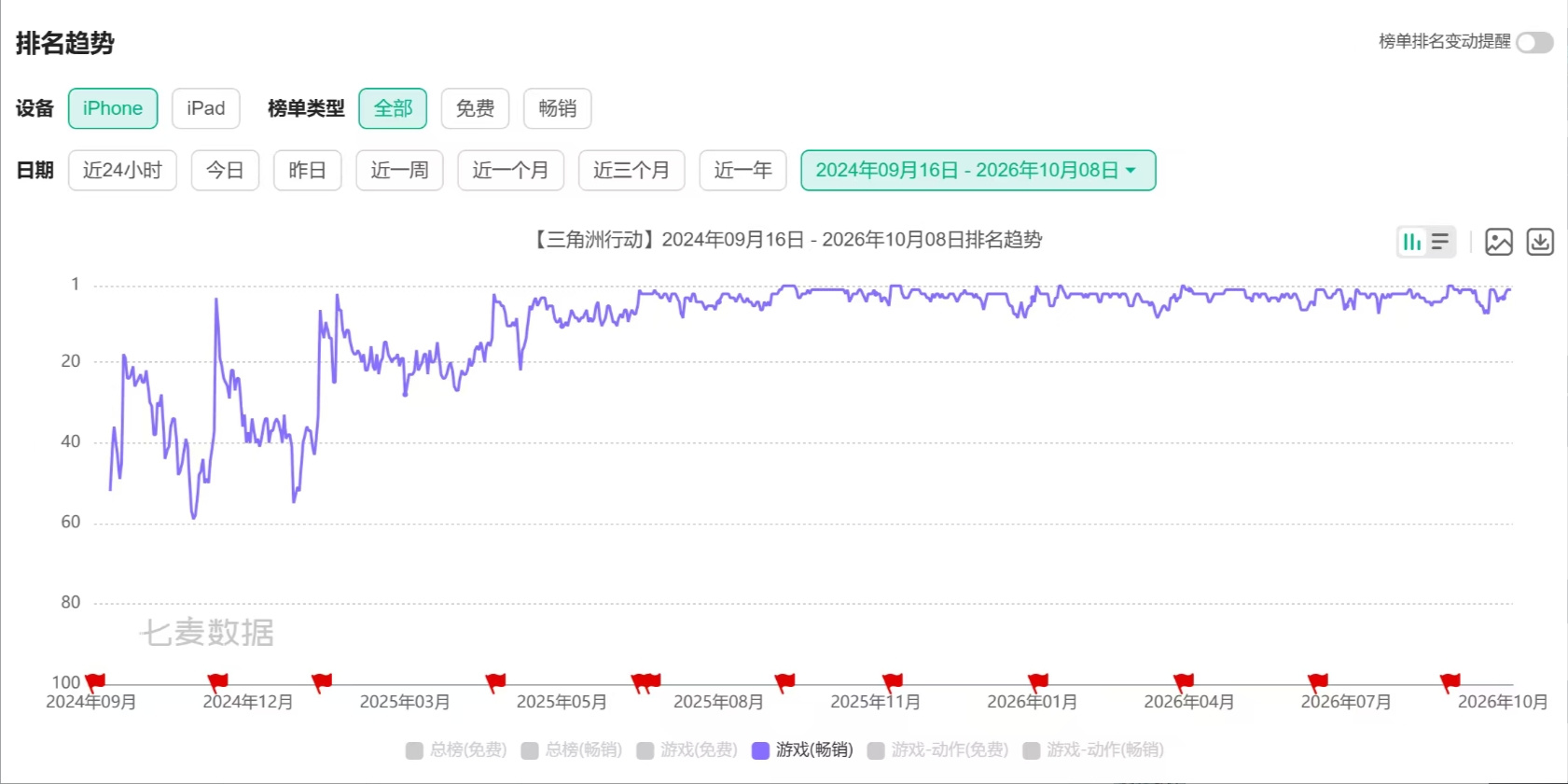The image size is (1568, 784).
Task: Click the 总榜(免费) gray color swatch
Action: click(x=414, y=750)
